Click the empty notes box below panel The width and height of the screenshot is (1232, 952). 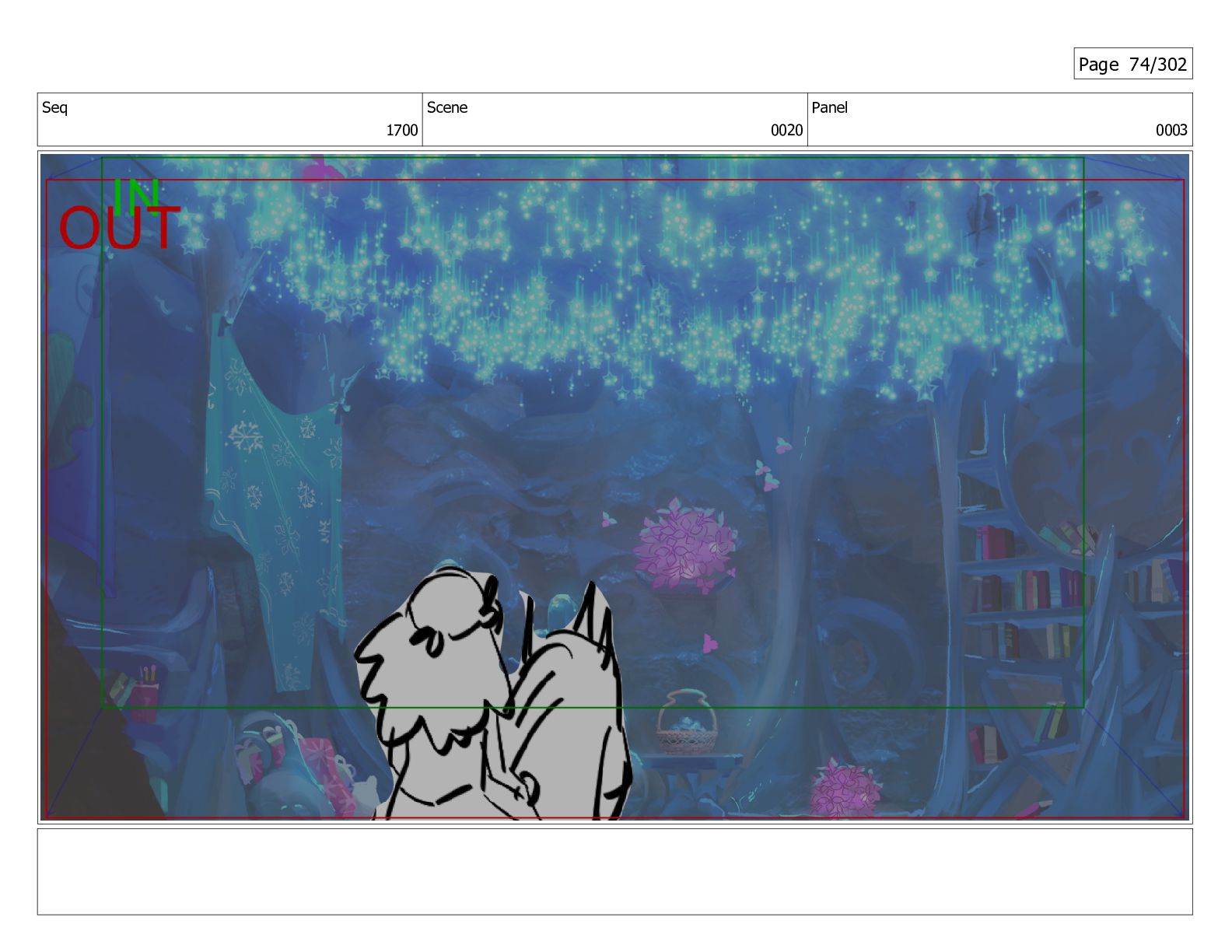point(614,871)
